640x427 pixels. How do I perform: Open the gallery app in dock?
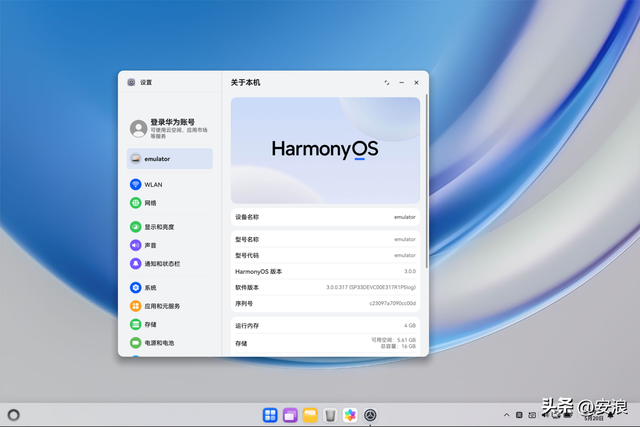(350, 415)
